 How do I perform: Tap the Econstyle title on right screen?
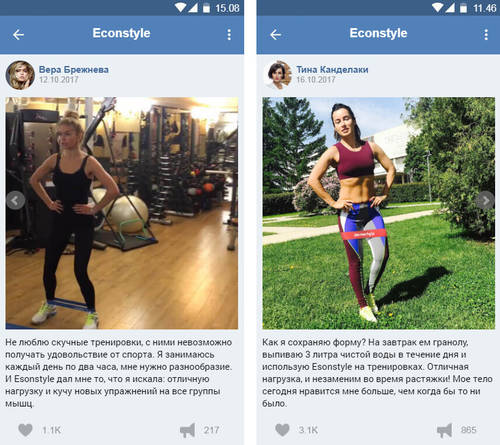tap(378, 33)
